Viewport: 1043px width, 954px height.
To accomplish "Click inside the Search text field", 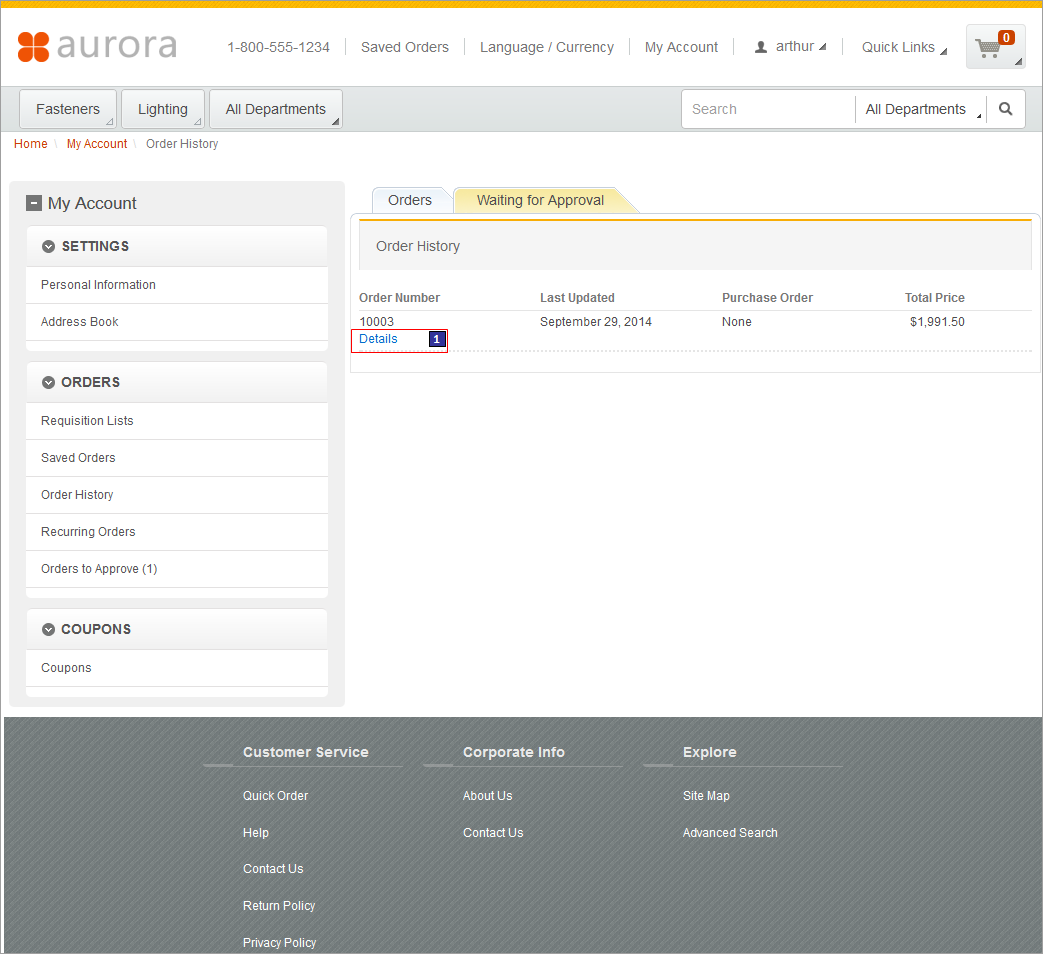I will tap(767, 109).
